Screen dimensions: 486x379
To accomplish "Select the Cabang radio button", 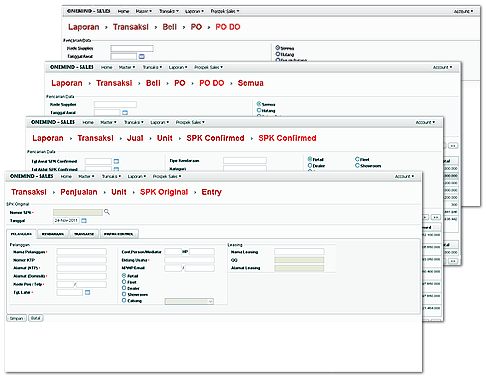I will pyautogui.click(x=124, y=300).
